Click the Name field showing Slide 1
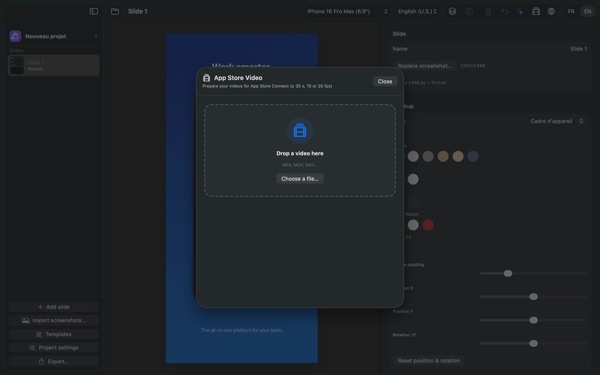The height and width of the screenshot is (375, 600). tap(489, 49)
